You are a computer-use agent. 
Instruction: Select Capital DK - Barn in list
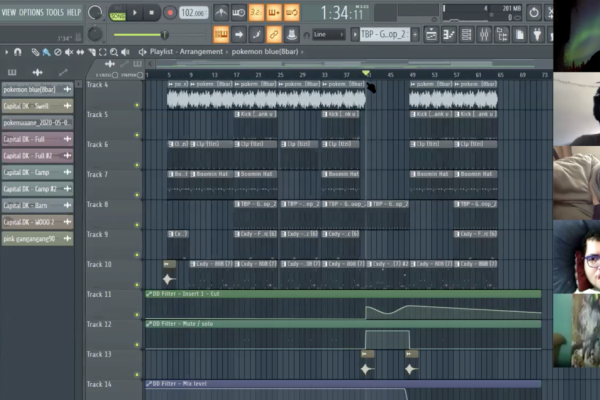pyautogui.click(x=37, y=206)
